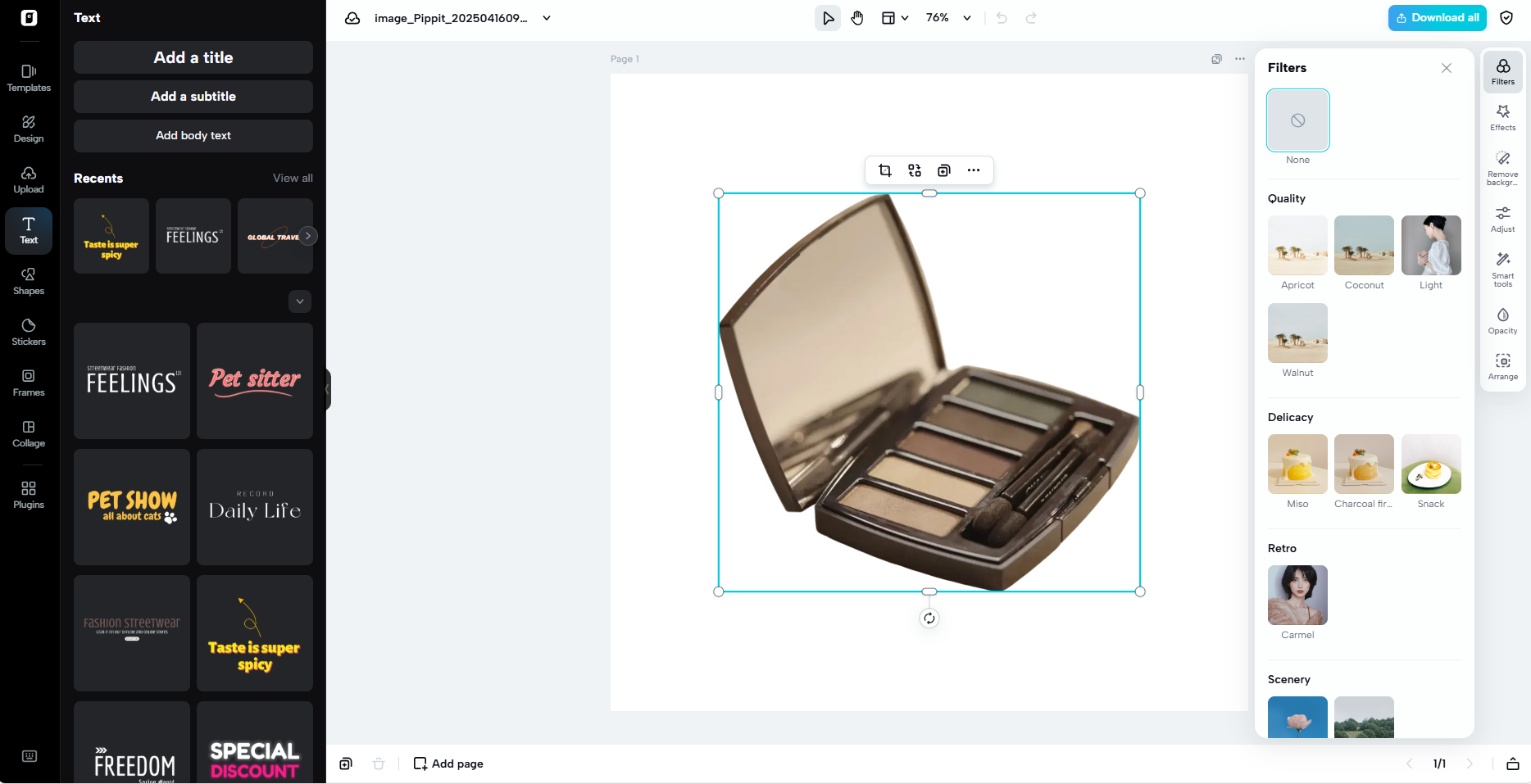This screenshot has height=784, width=1531.
Task: Click the redo arrow
Action: (x=1031, y=18)
